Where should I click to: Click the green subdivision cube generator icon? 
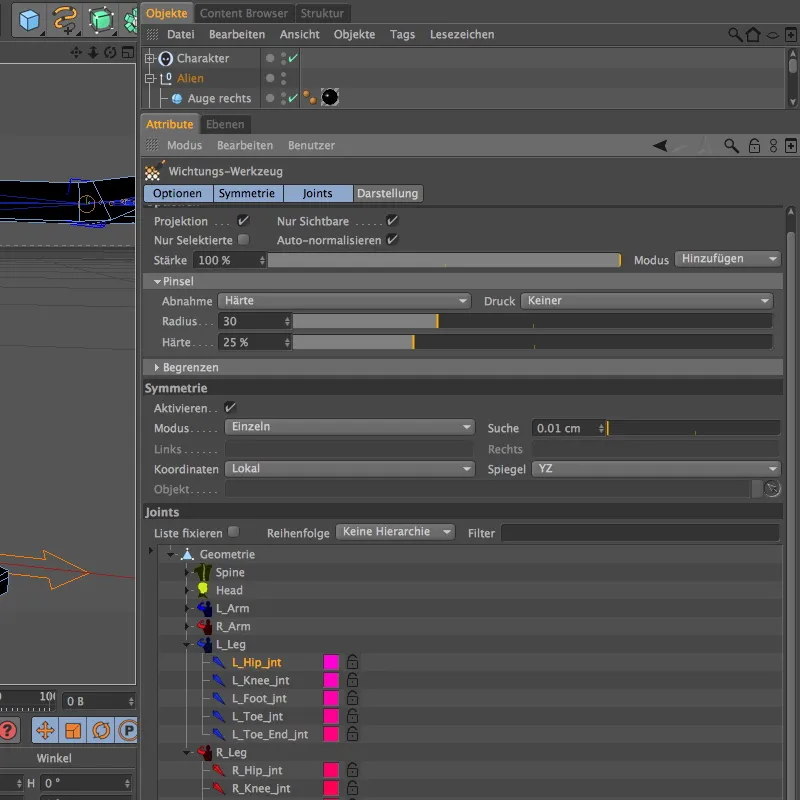pyautogui.click(x=101, y=19)
